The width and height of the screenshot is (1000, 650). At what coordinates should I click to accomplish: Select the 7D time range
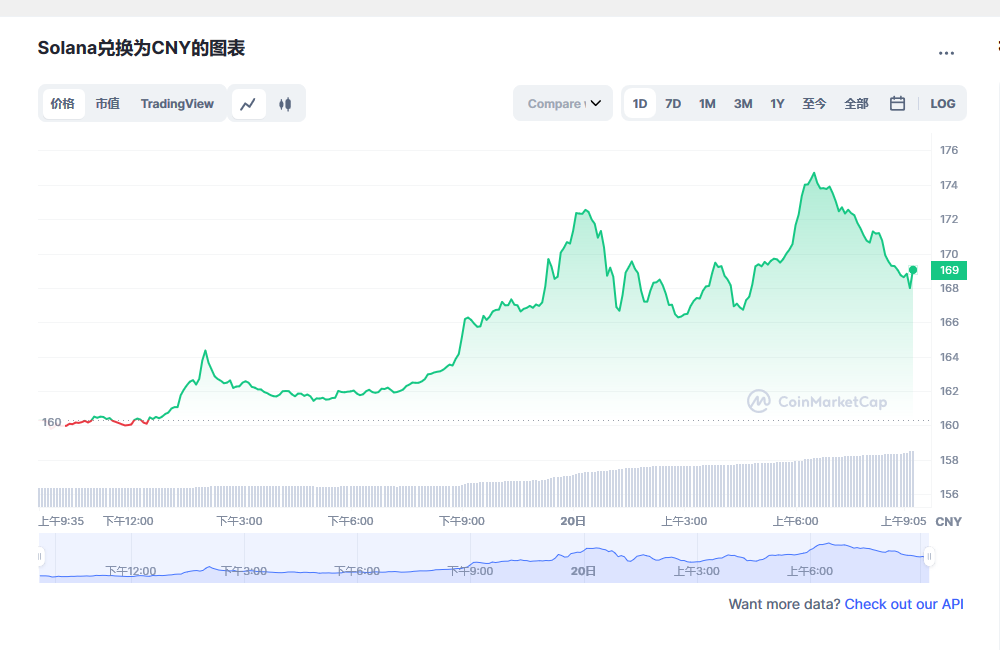pos(673,103)
